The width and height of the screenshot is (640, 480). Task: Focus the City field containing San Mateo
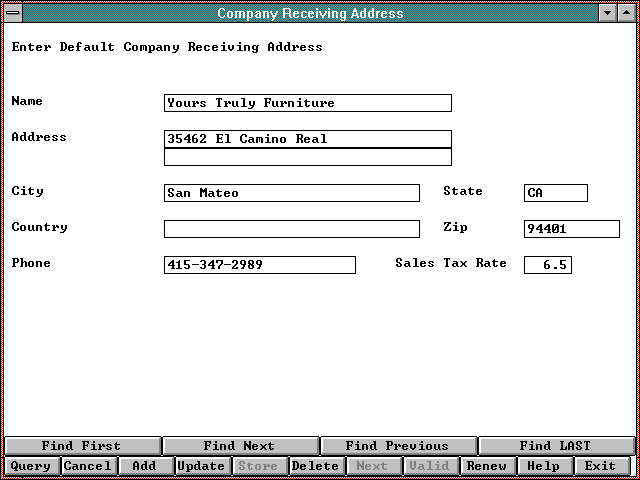pos(291,193)
